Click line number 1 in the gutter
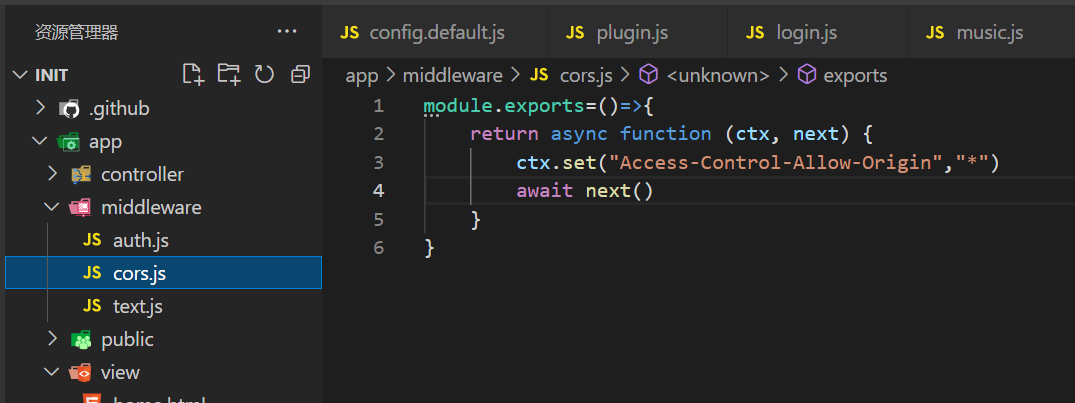This screenshot has width=1075, height=403. (378, 106)
